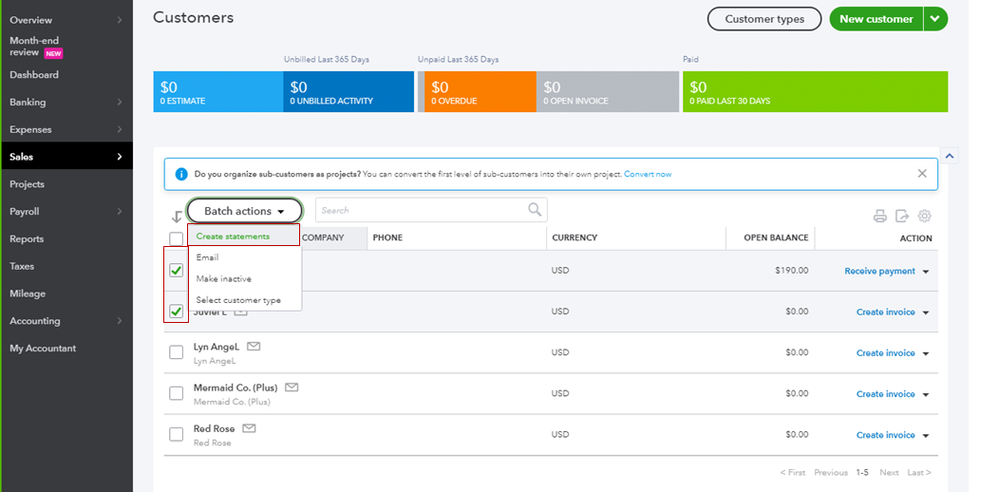Click Create invoice for Mermaid Co. (Plus)

(886, 394)
